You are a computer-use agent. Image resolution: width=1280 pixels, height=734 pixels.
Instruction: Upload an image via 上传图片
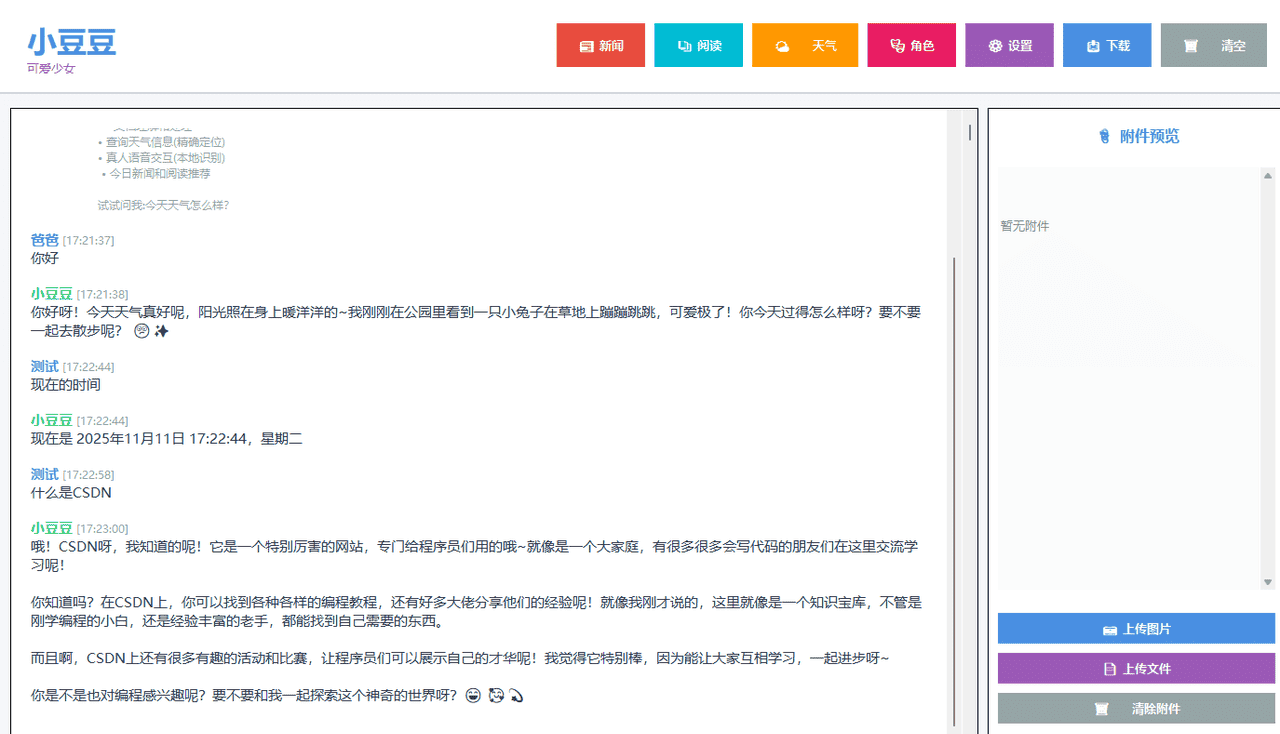tap(1135, 629)
